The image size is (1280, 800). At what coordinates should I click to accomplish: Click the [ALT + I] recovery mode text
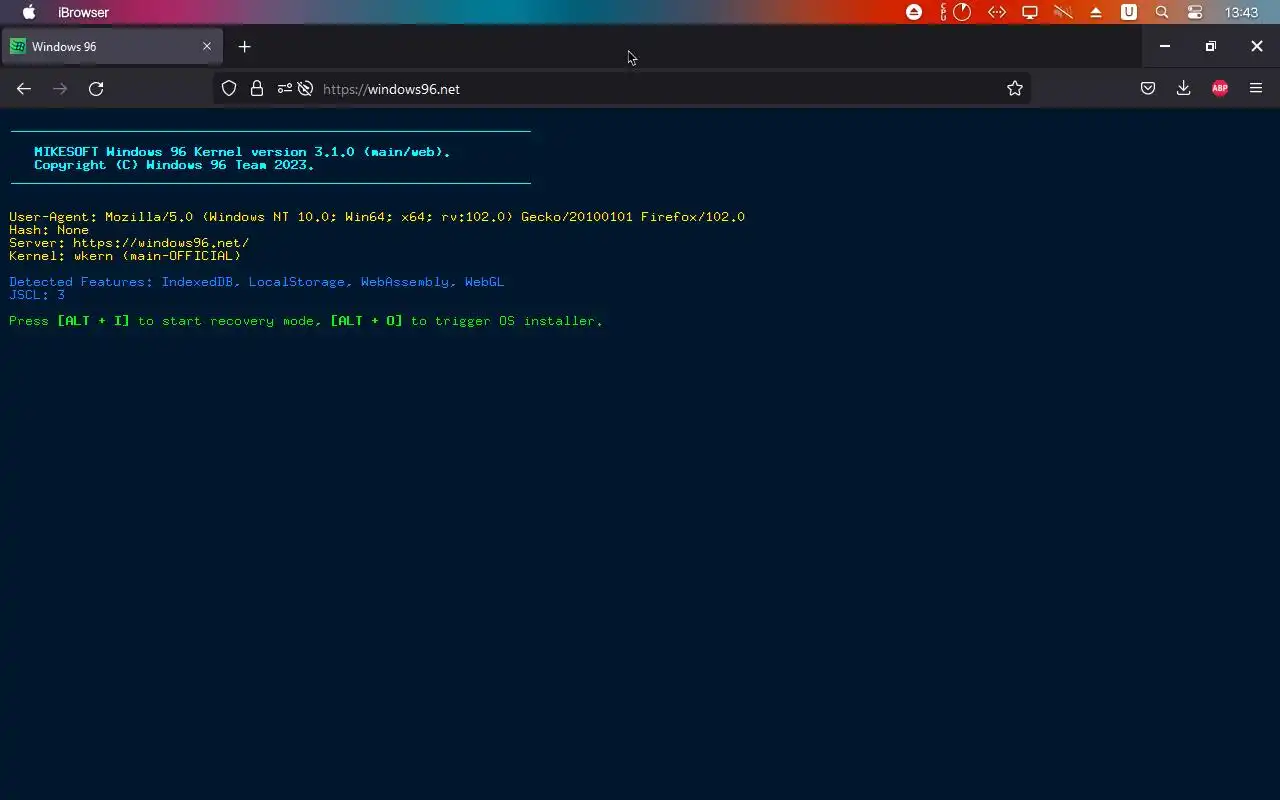(x=93, y=321)
